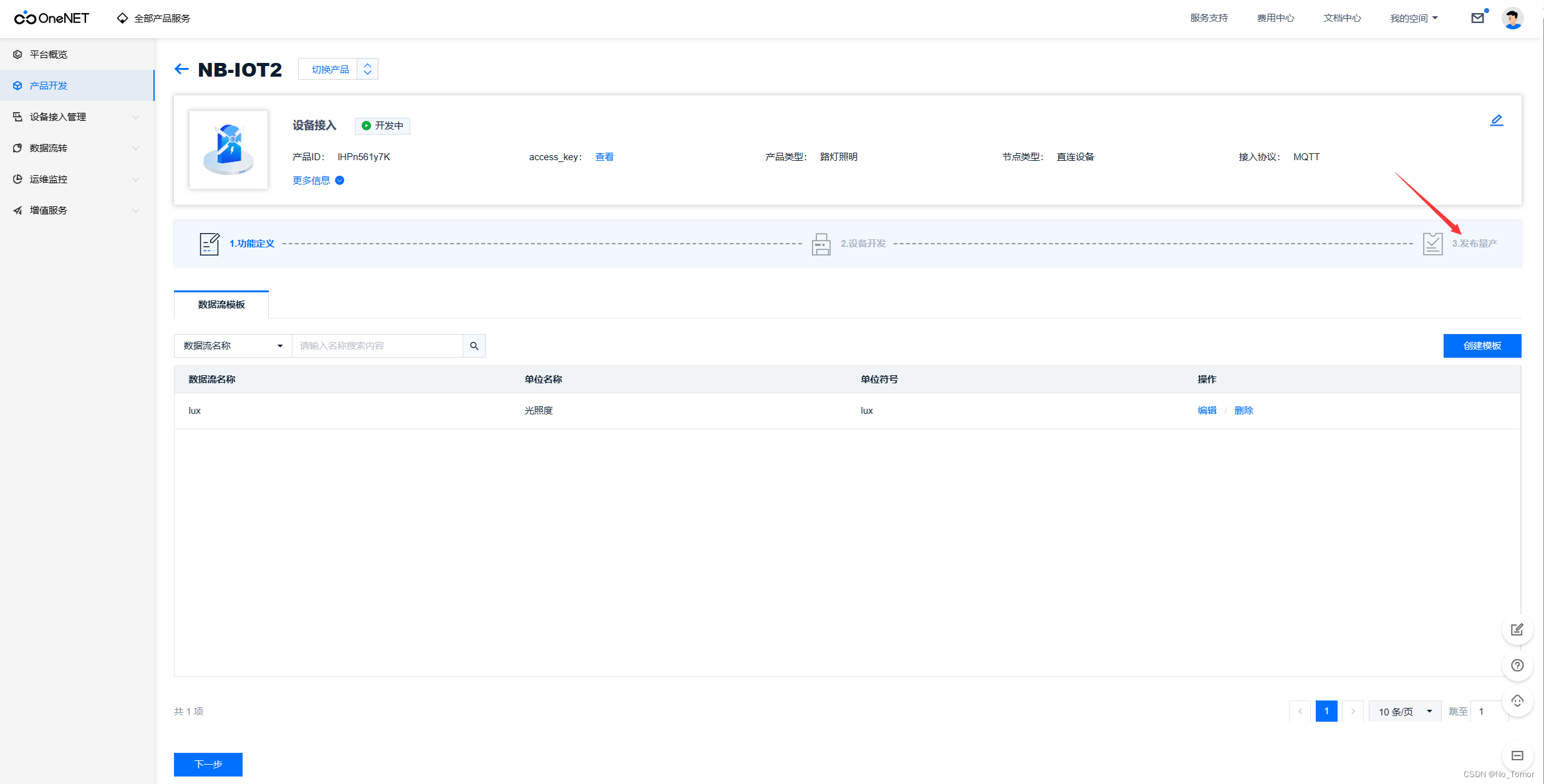
Task: Open the 数据流名称 filter dropdown
Action: [233, 346]
